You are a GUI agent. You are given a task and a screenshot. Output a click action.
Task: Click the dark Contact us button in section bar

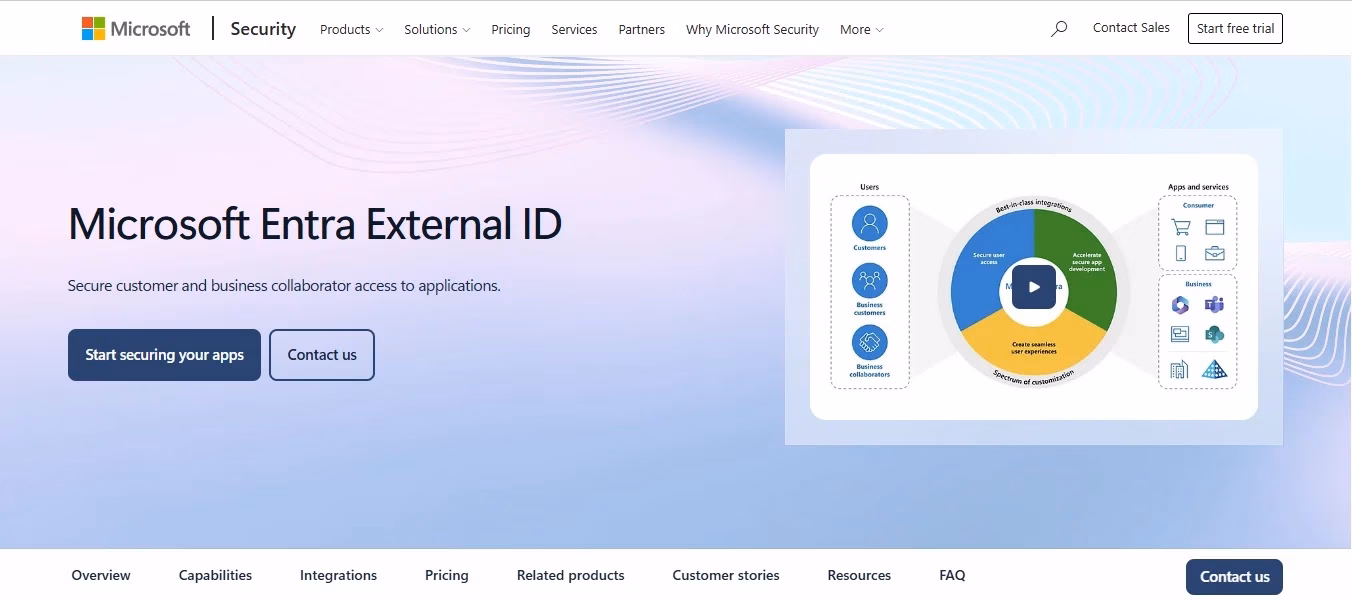coord(1234,577)
